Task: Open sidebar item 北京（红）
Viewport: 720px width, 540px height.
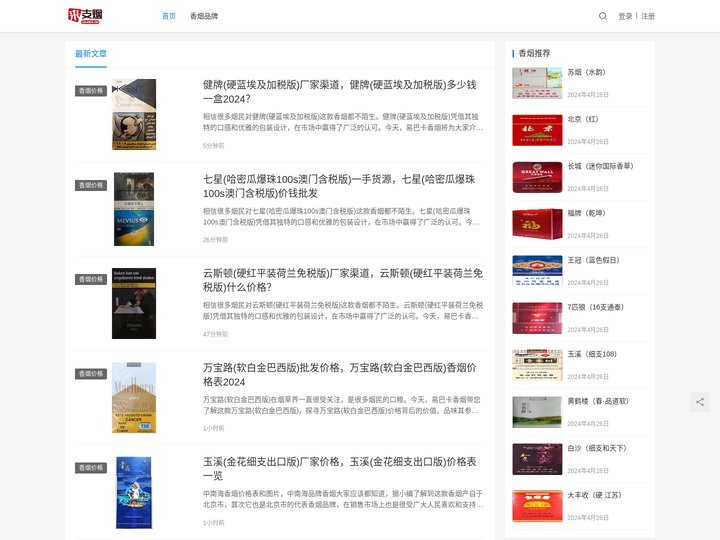Action: 583,119
